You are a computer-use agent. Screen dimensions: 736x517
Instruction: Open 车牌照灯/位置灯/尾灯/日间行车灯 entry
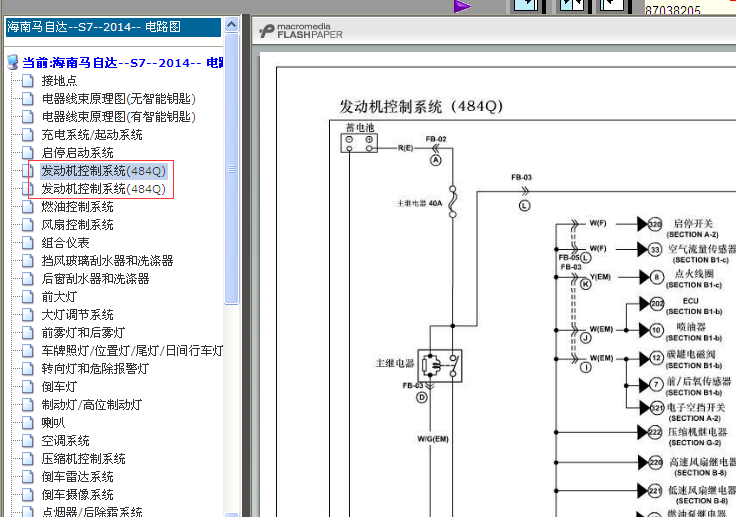(132, 351)
